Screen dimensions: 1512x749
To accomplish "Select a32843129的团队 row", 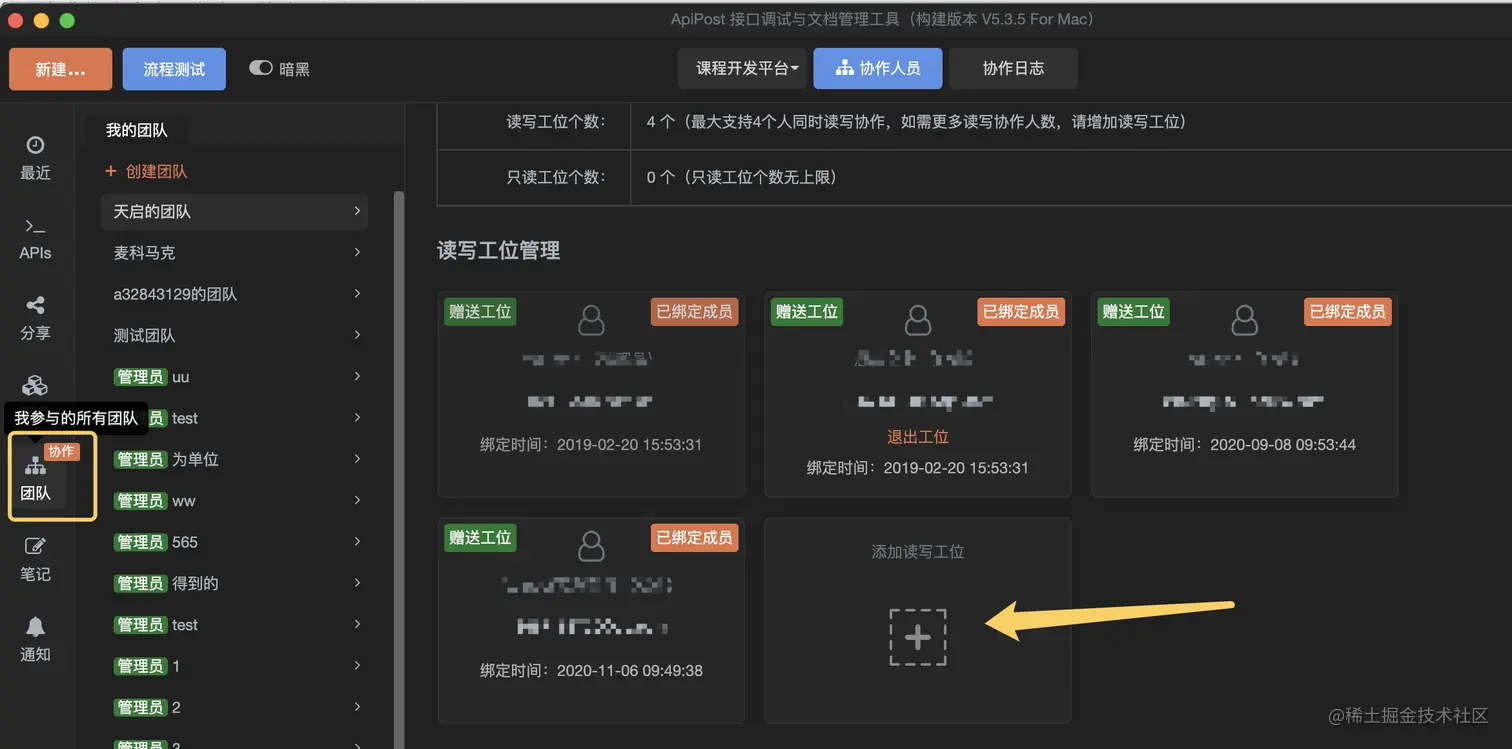I will pyautogui.click(x=234, y=294).
